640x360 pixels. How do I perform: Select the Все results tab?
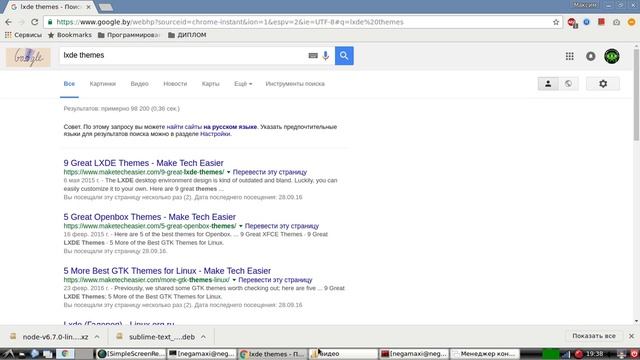[x=69, y=84]
